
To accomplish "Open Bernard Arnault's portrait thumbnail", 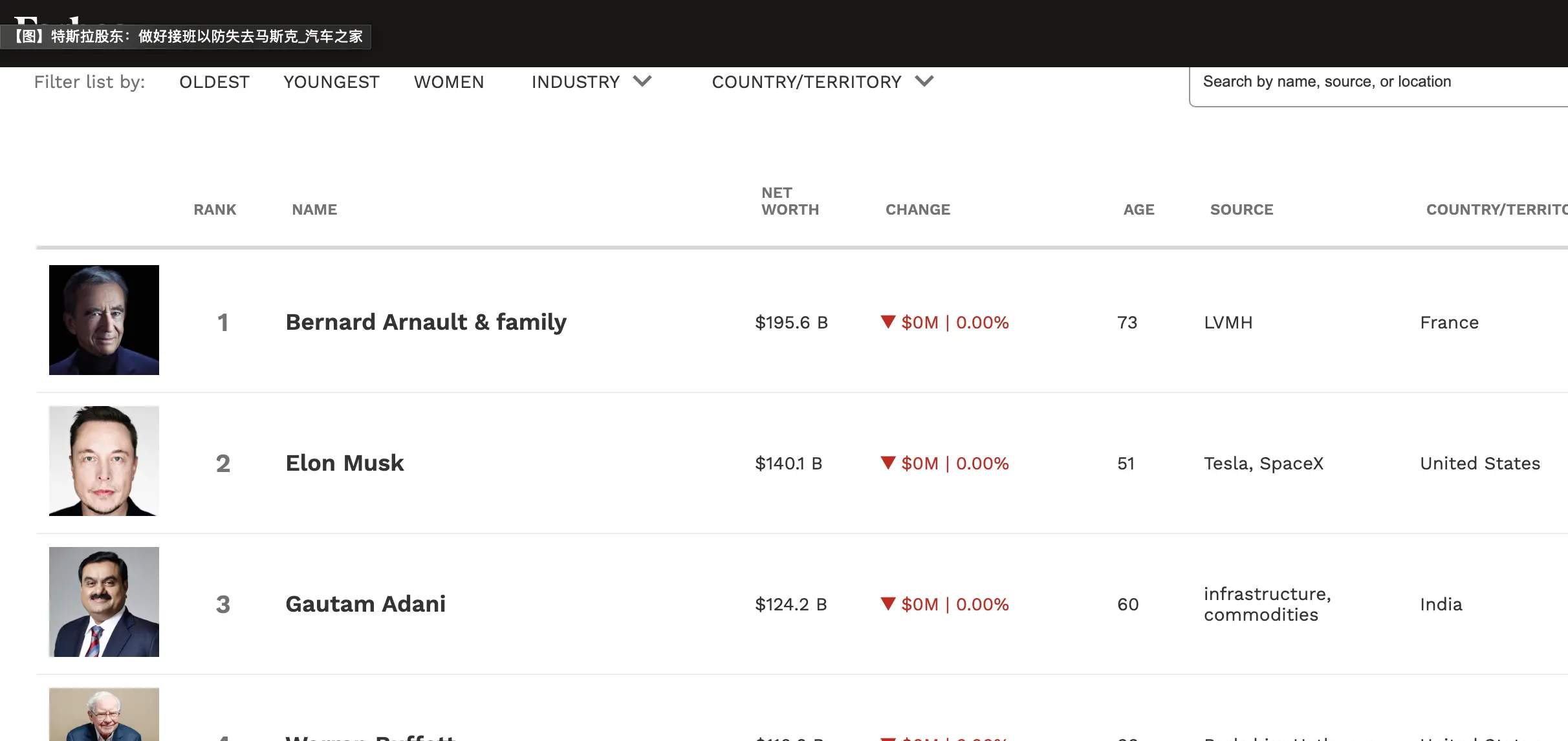I will pyautogui.click(x=104, y=320).
